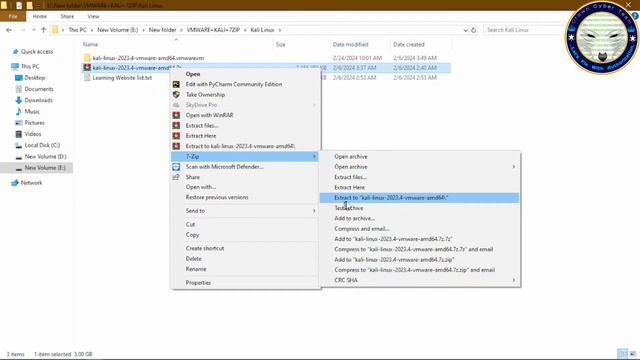Screen dimensions: 640x360
Task: Click breadcrumb chevron after Kali Linux
Action: coord(280,30)
